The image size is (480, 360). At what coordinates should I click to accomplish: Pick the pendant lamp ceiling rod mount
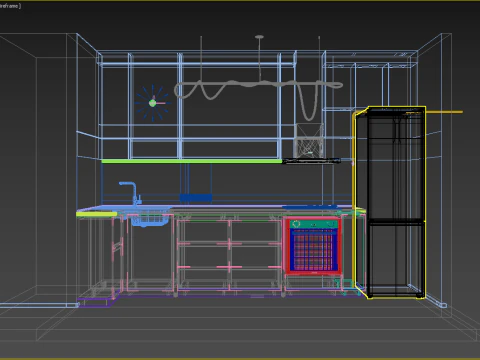click(x=259, y=37)
